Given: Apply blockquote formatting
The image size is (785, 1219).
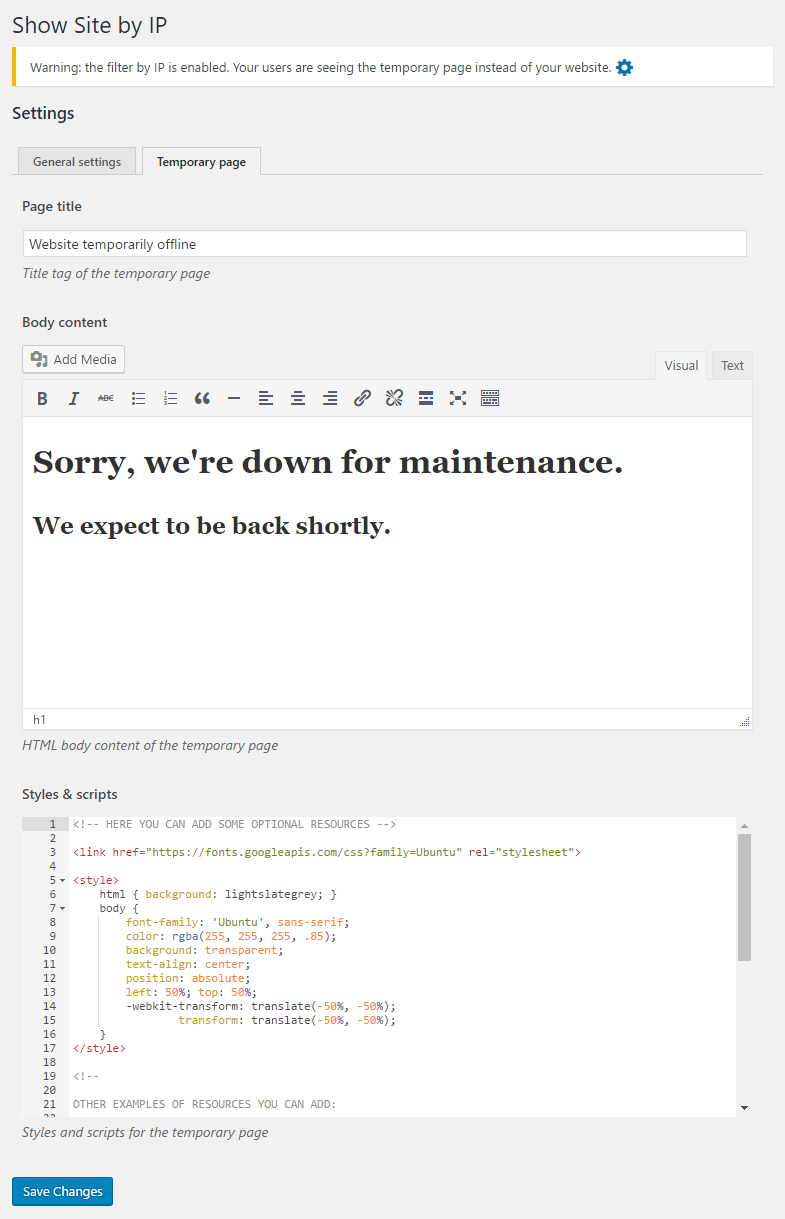Looking at the screenshot, I should 202,398.
